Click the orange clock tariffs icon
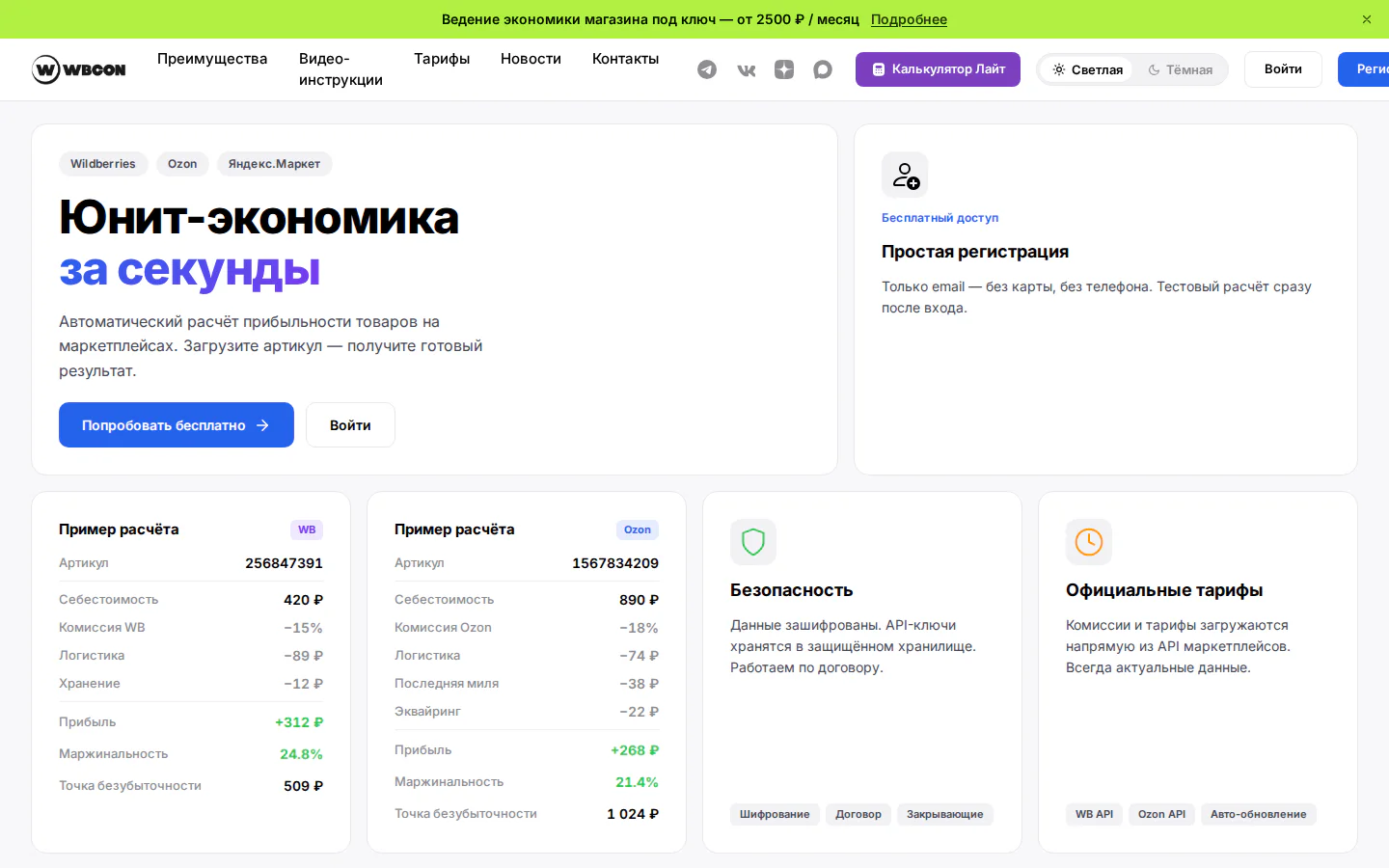 pos(1089,542)
